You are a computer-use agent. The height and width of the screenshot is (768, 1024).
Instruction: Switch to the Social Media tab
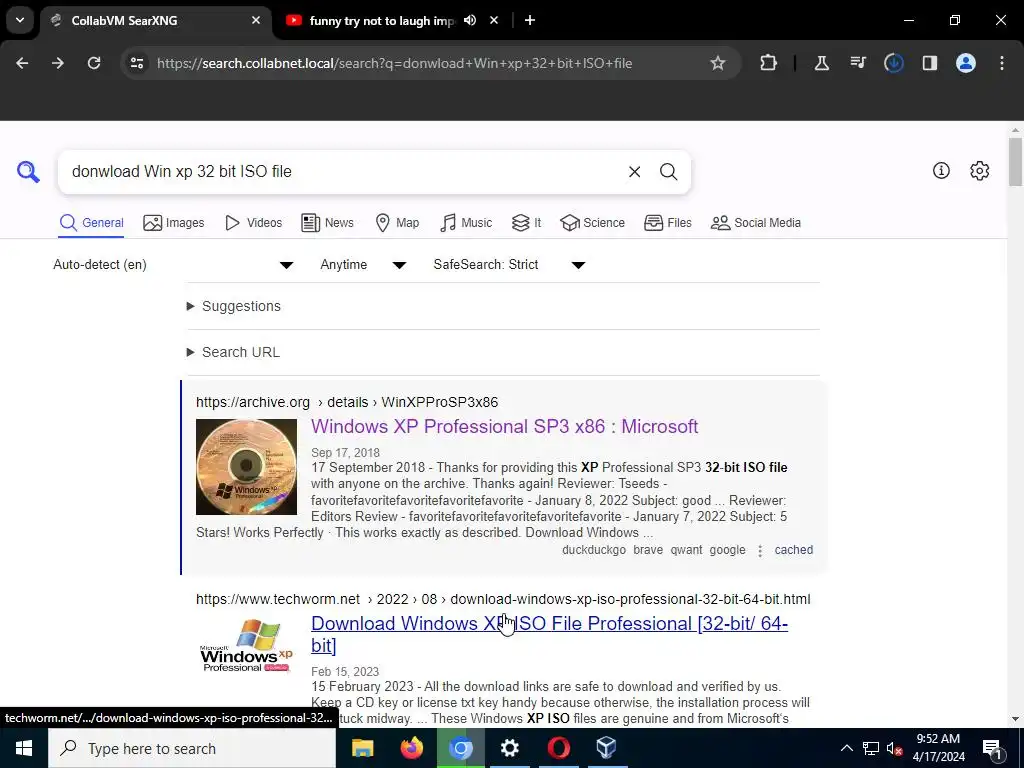[x=756, y=223]
